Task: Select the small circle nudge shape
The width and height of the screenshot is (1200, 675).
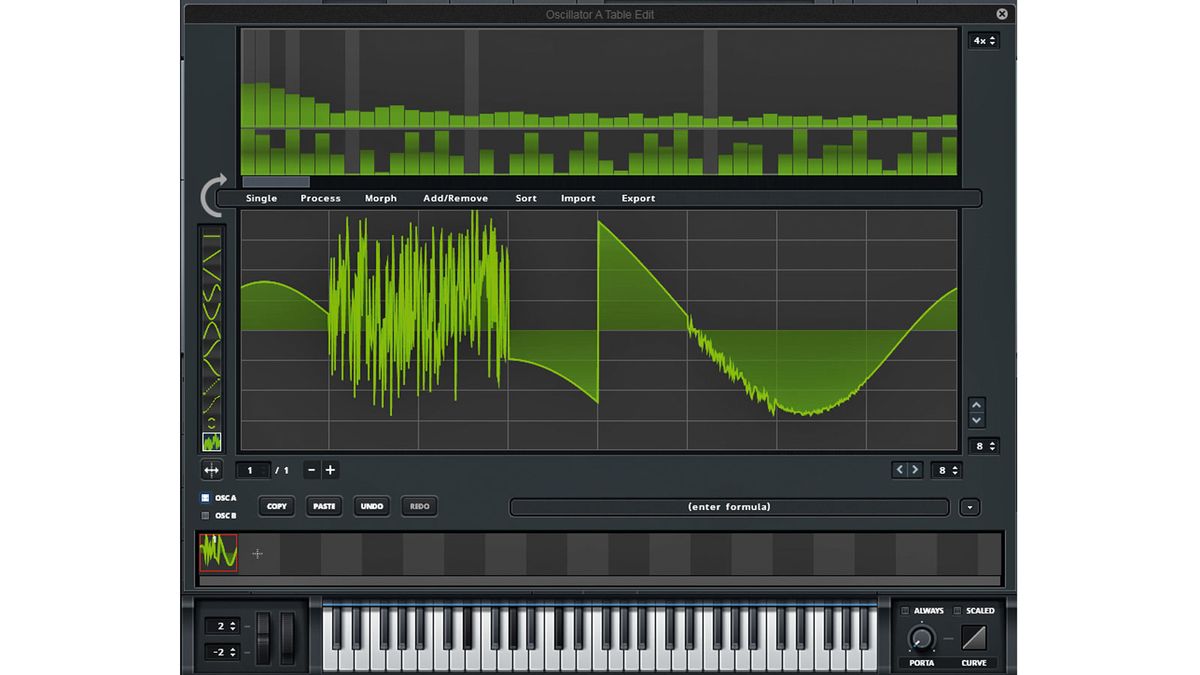Action: coord(212,422)
